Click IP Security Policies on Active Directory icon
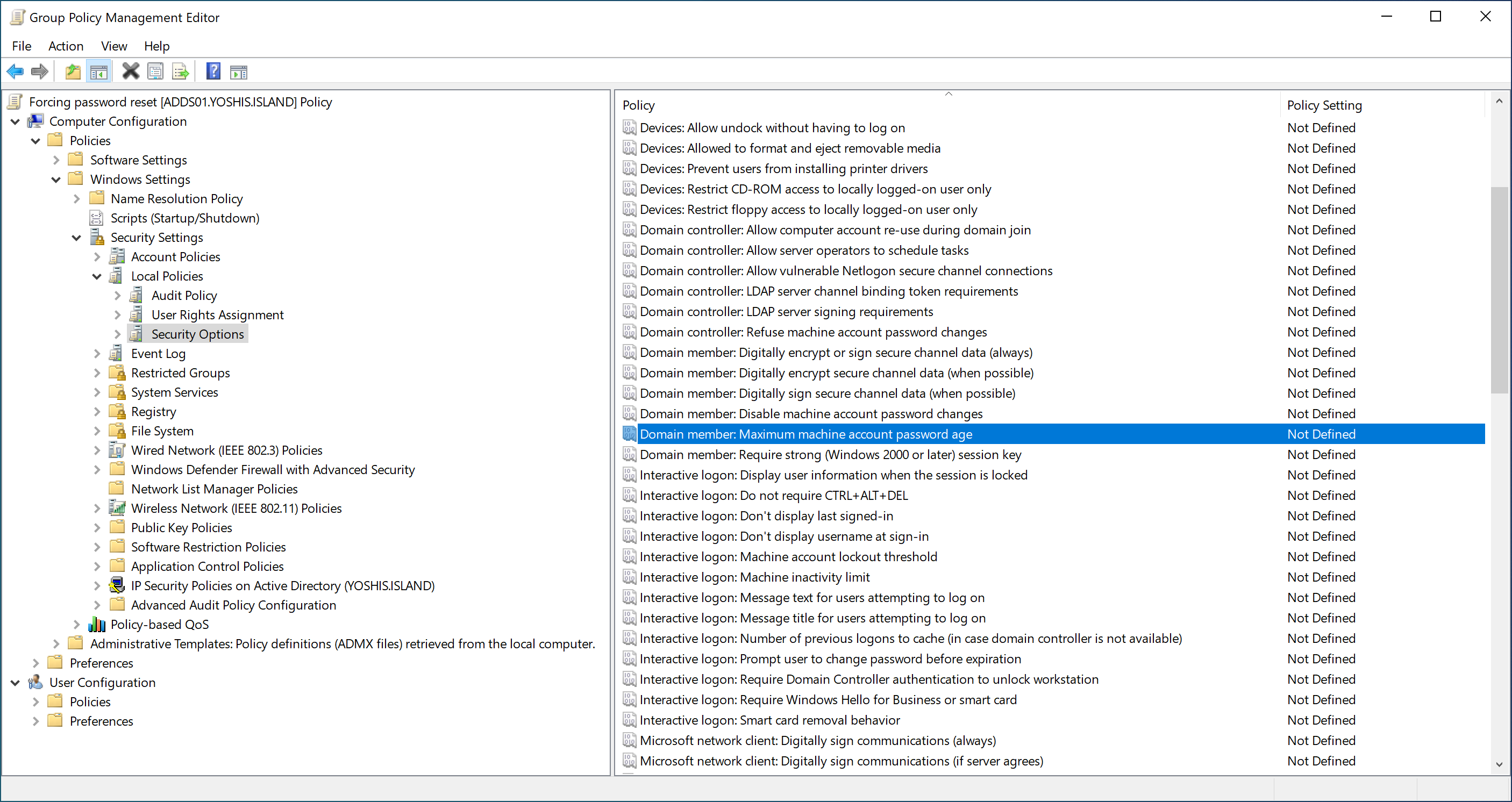This screenshot has width=1512, height=802. (117, 585)
